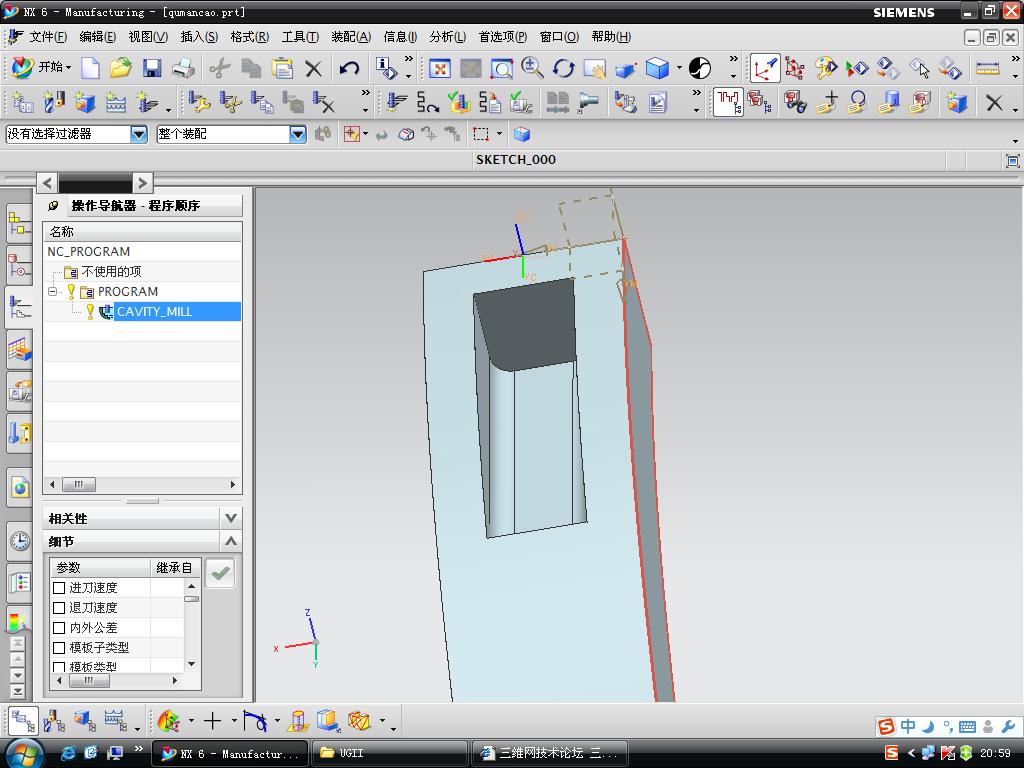
Task: Open the Internet Explorer sidebar tab
Action: point(20,487)
